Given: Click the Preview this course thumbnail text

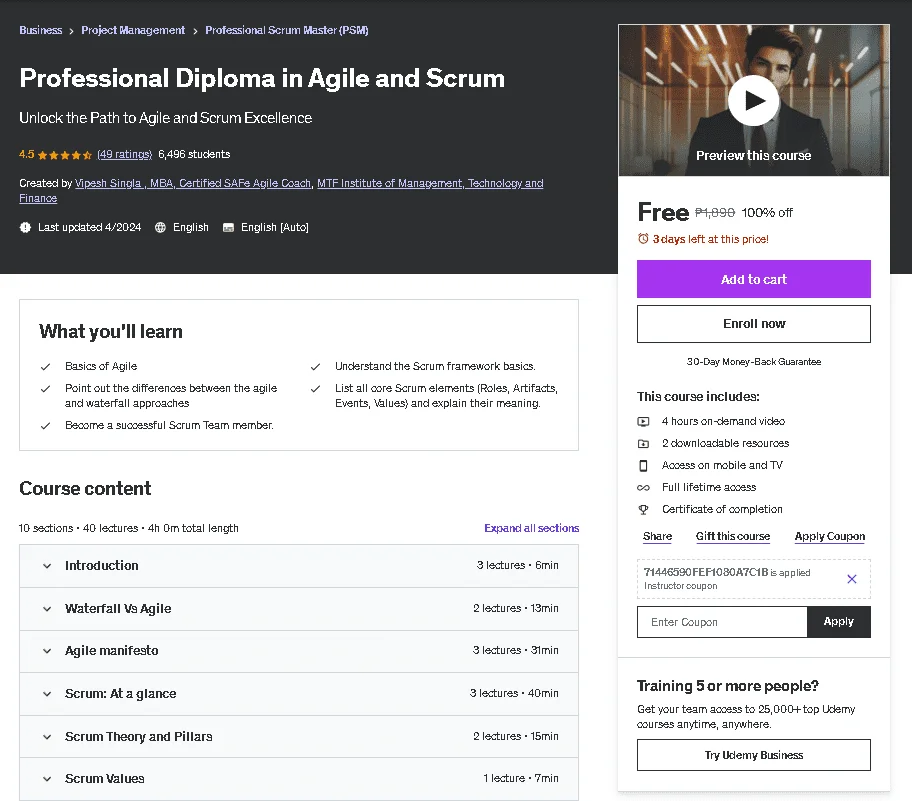Looking at the screenshot, I should tap(753, 156).
